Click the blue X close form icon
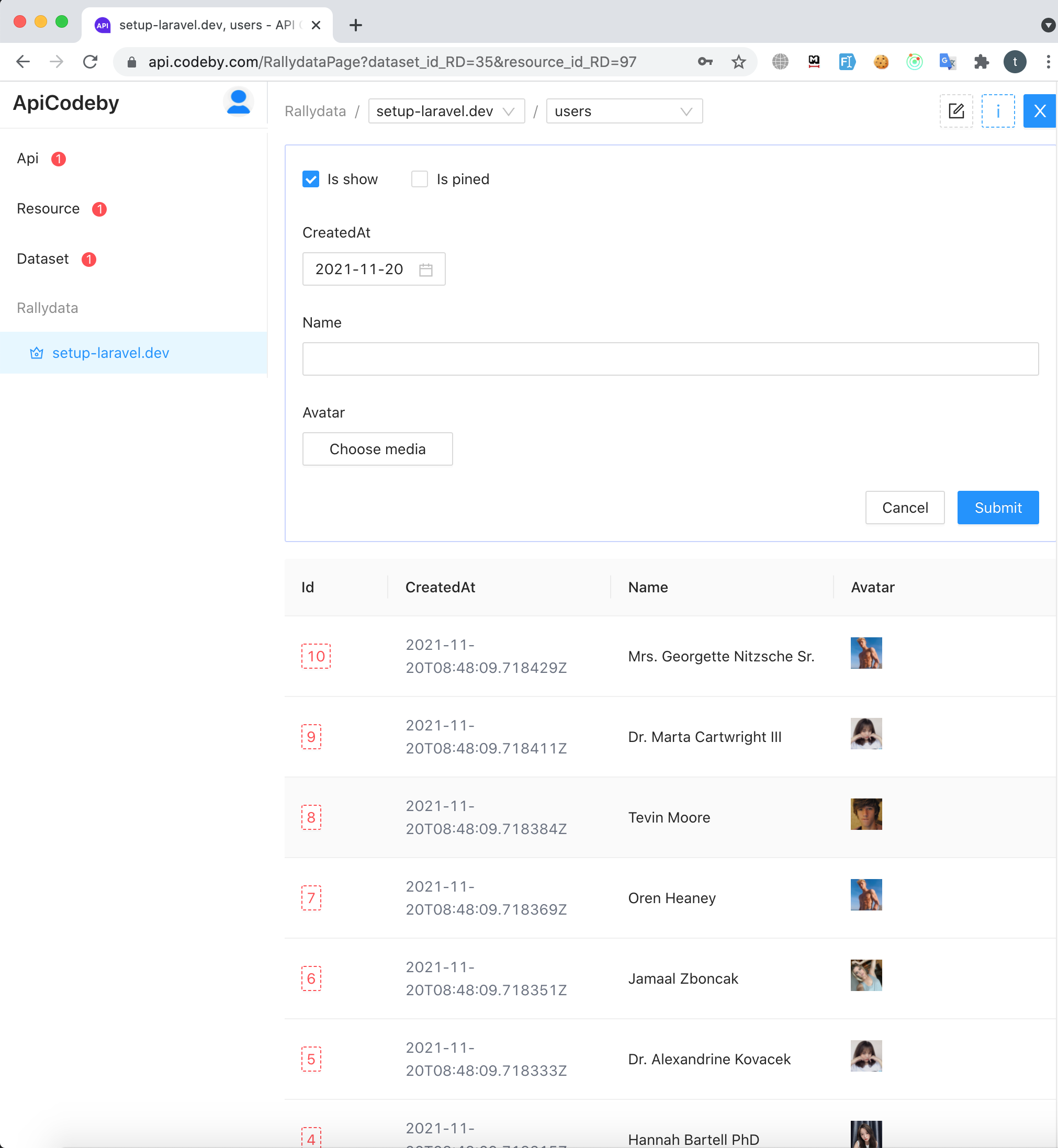The image size is (1058, 1148). [x=1039, y=111]
